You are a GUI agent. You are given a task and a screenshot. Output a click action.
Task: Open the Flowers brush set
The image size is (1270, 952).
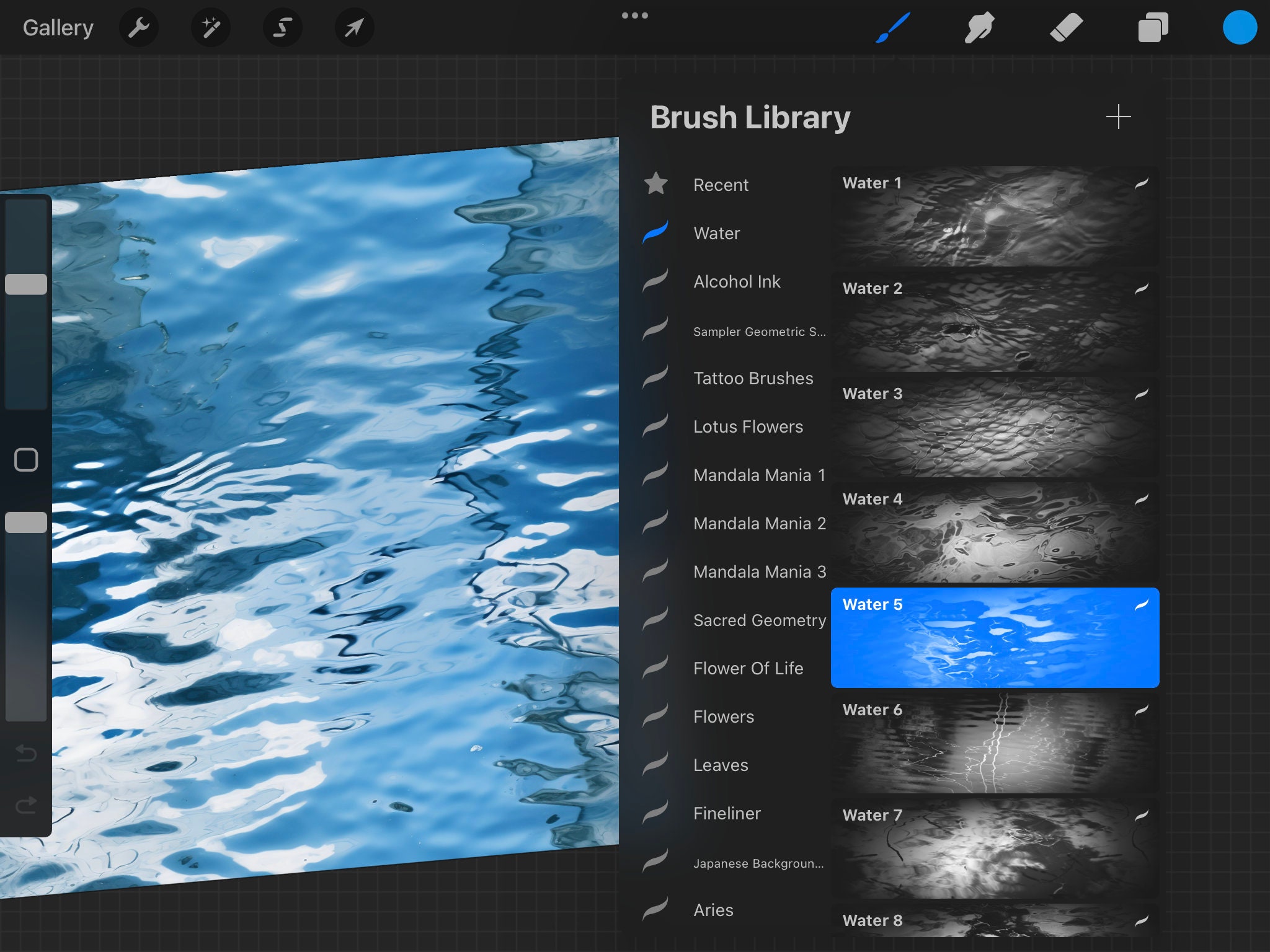[x=724, y=716]
